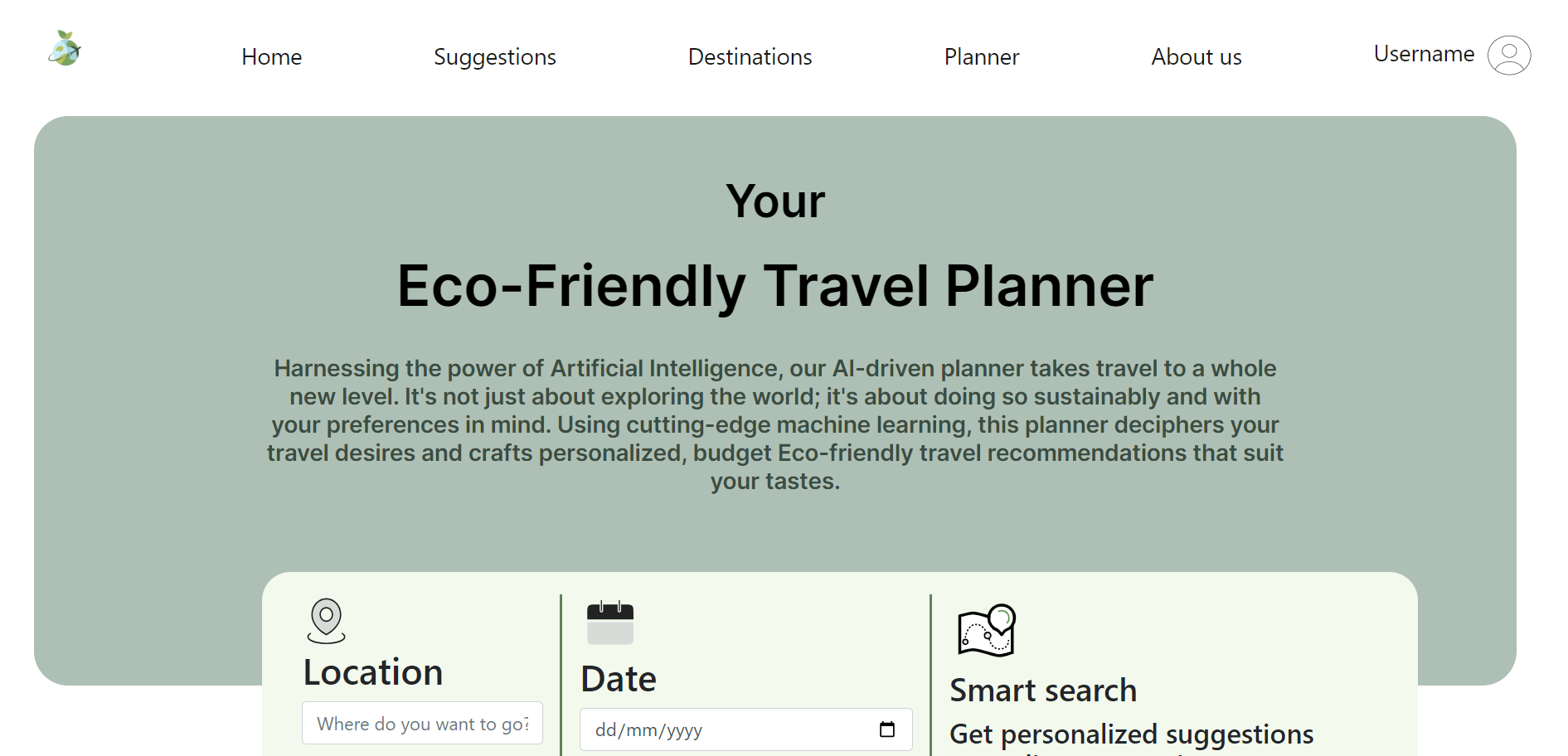Go to the Home menu item
Screen dimensions: 1568x756
point(271,57)
